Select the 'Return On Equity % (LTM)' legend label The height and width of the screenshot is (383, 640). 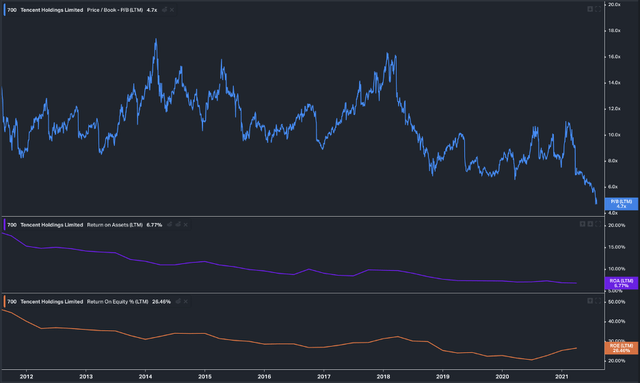click(x=118, y=301)
